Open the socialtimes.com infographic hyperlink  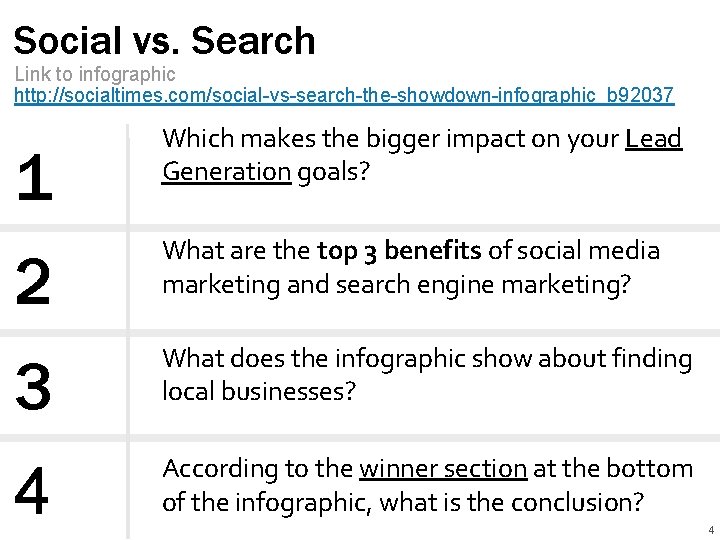(344, 95)
